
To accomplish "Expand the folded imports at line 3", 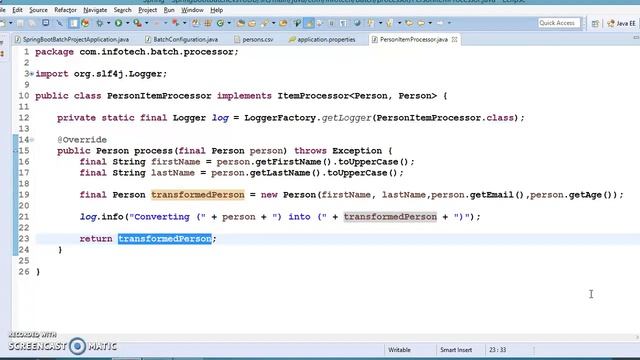I will click(x=32, y=74).
